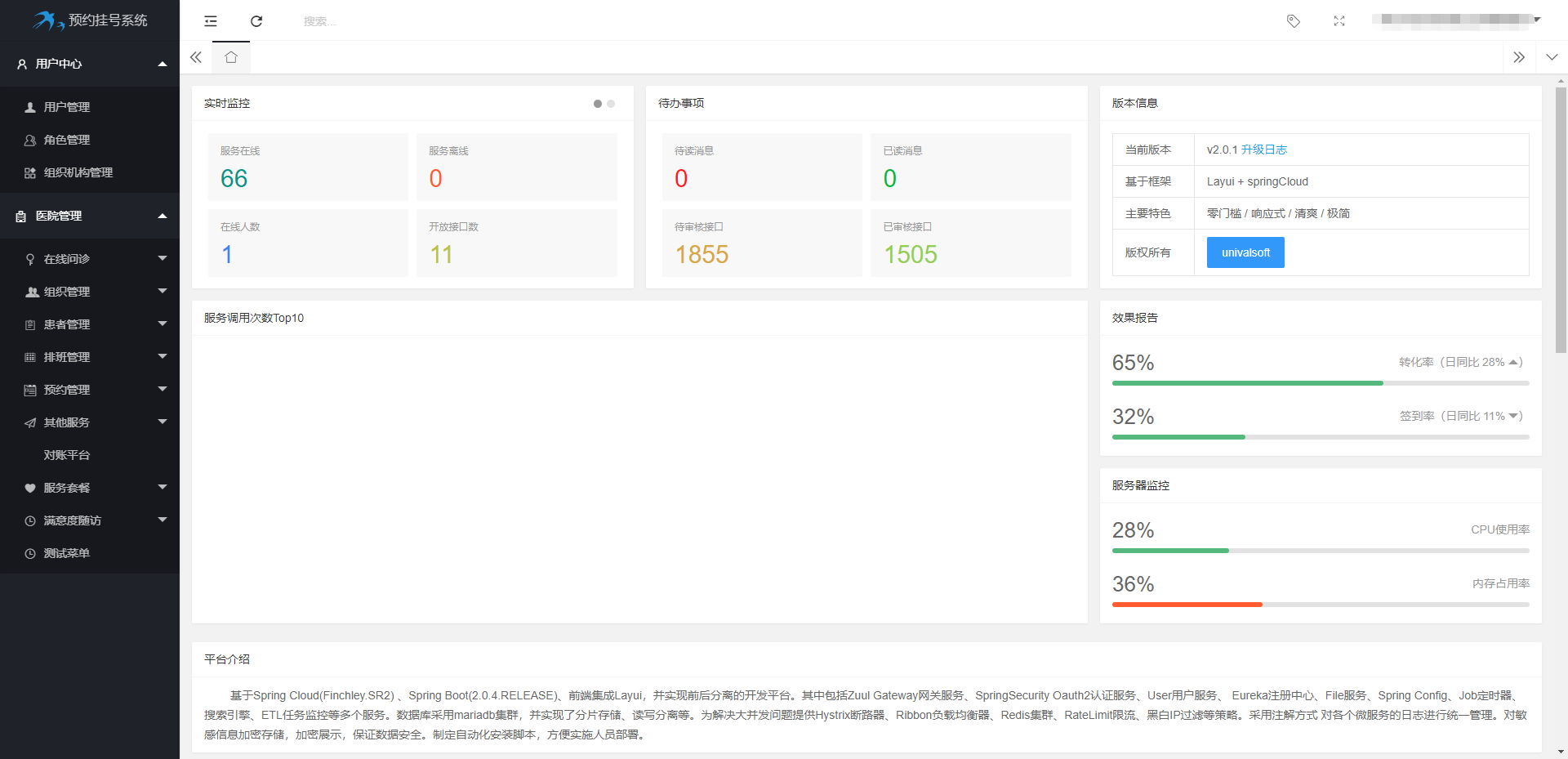Expand the 服务套餐 submenu

[90, 488]
